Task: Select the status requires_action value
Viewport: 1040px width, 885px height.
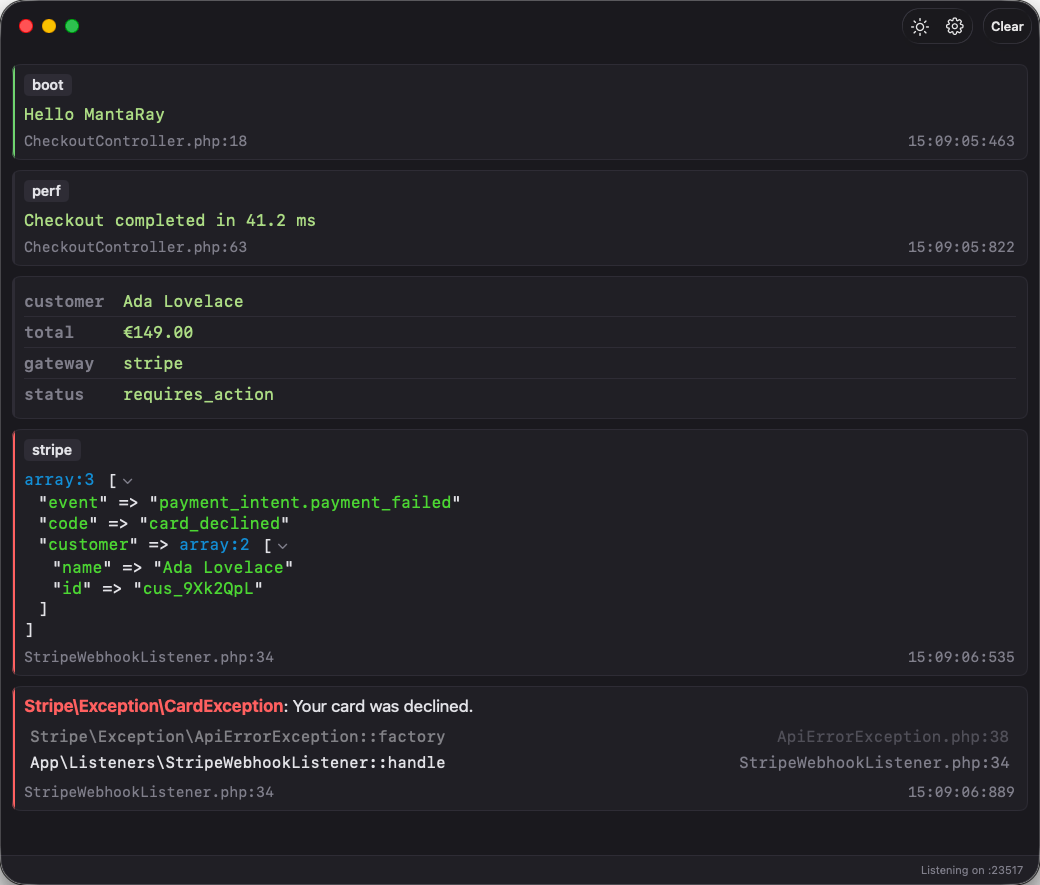Action: tap(198, 395)
